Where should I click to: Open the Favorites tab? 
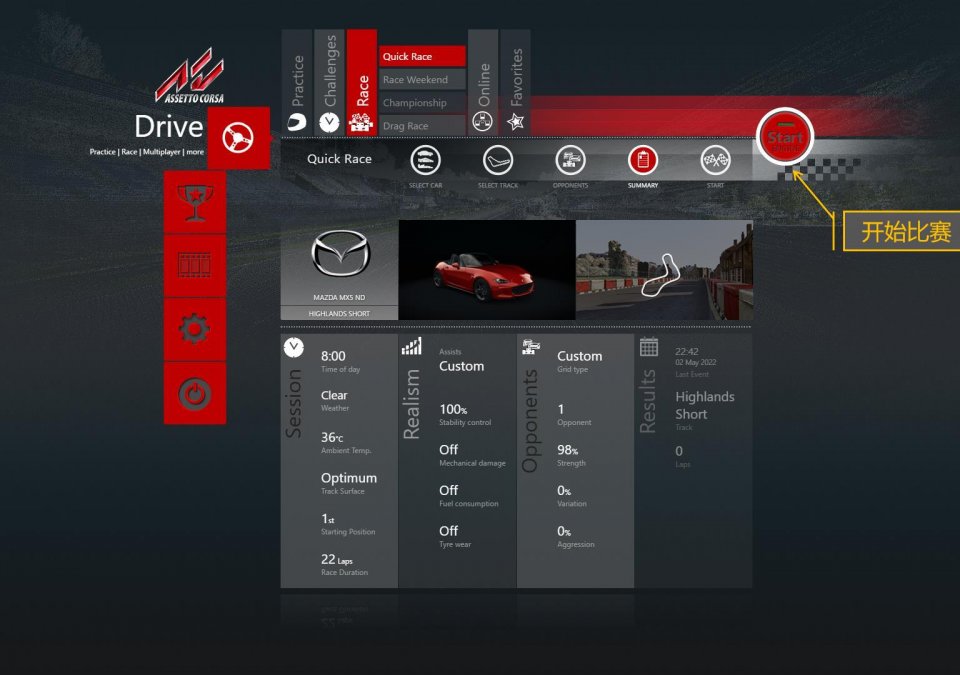click(516, 81)
